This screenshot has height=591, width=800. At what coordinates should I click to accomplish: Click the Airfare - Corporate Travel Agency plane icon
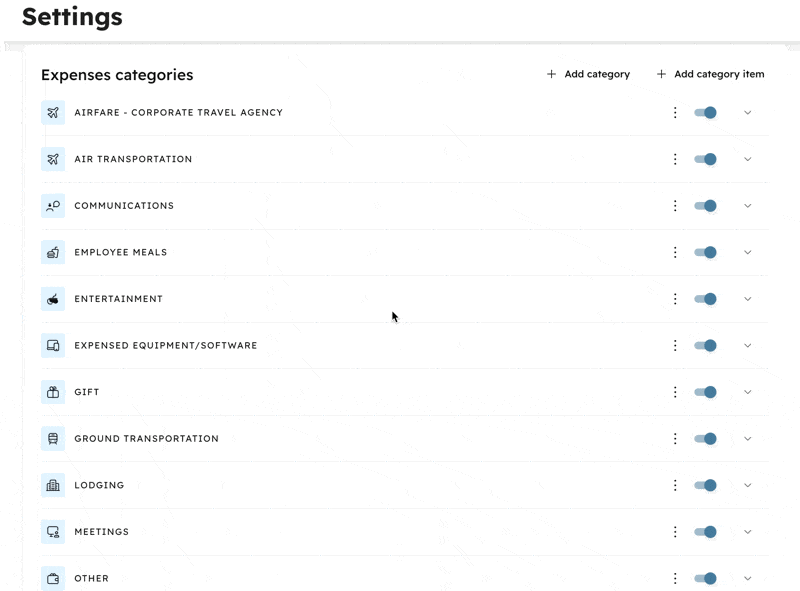(x=53, y=112)
